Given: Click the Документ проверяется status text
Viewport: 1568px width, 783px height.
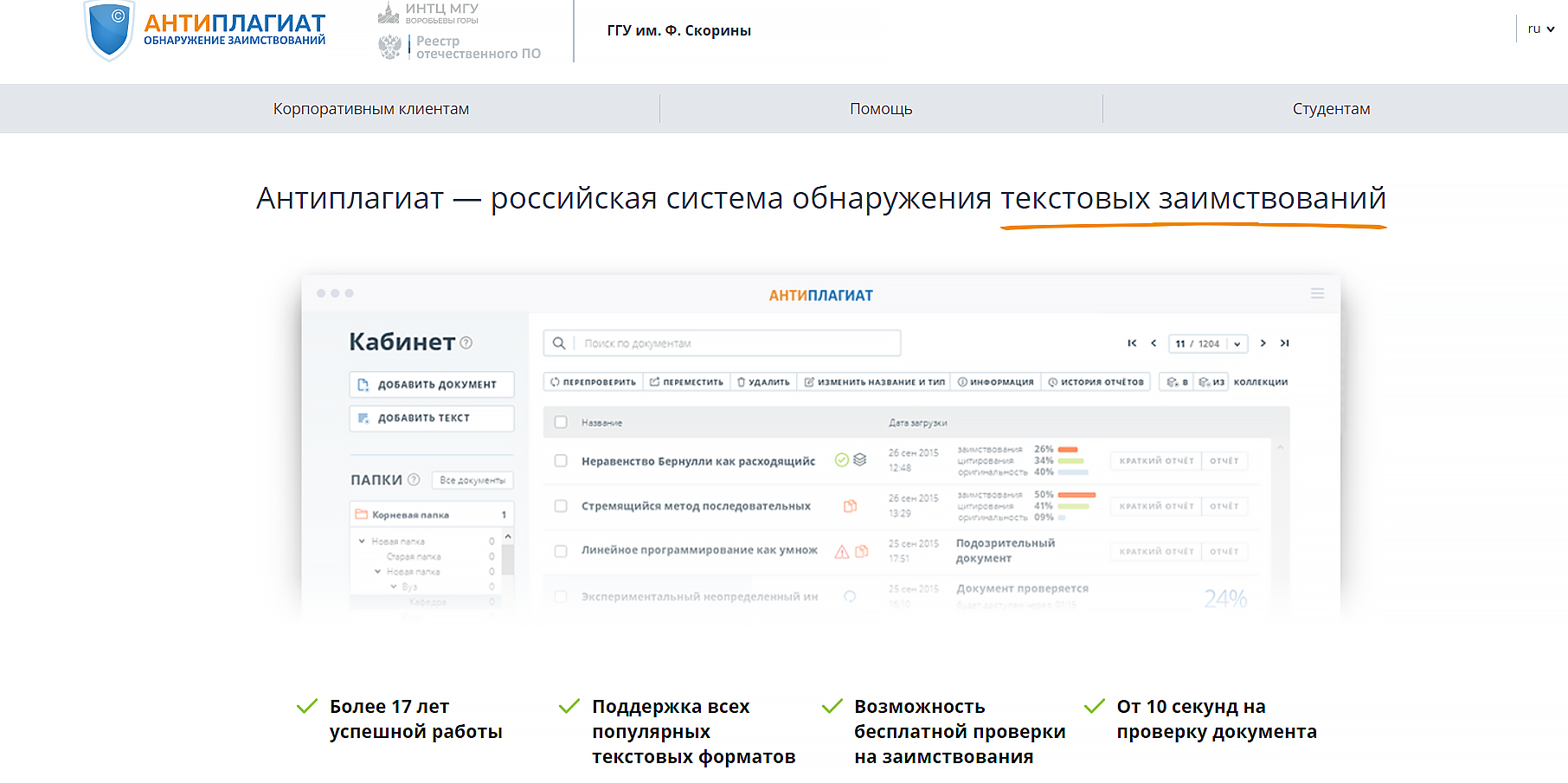Looking at the screenshot, I should coord(1022,588).
